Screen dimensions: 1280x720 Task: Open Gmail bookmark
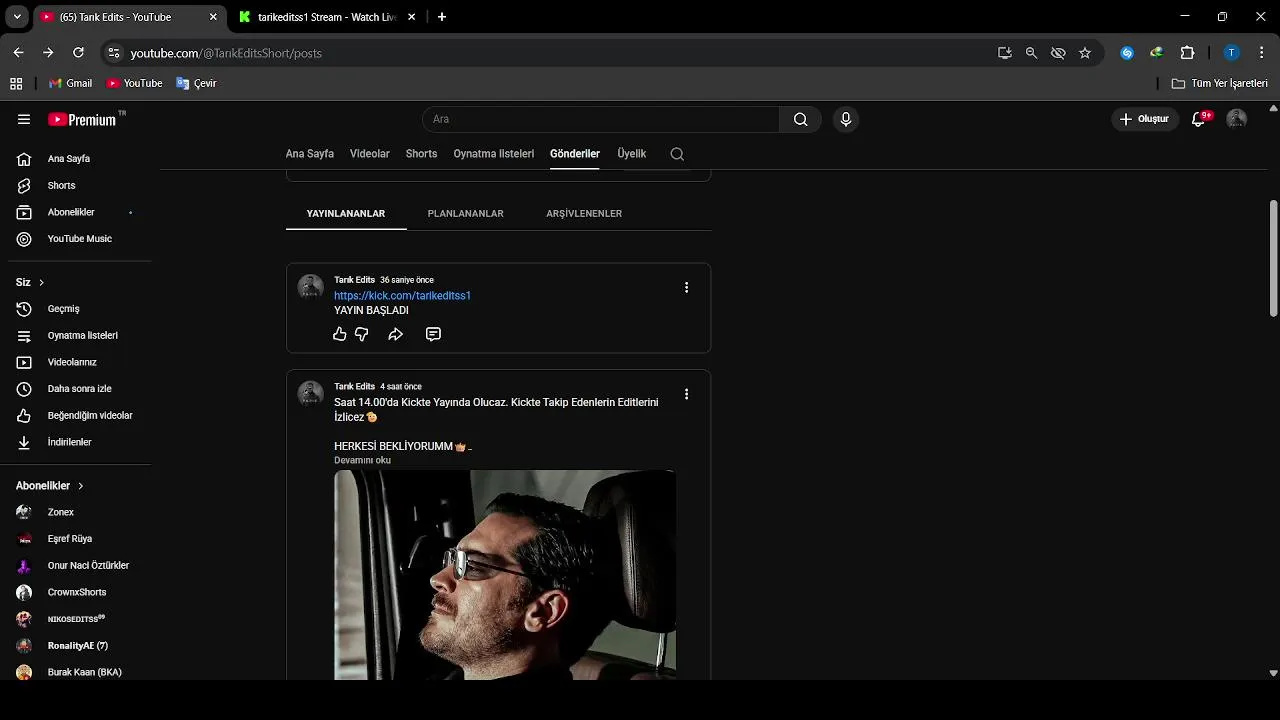pos(70,83)
